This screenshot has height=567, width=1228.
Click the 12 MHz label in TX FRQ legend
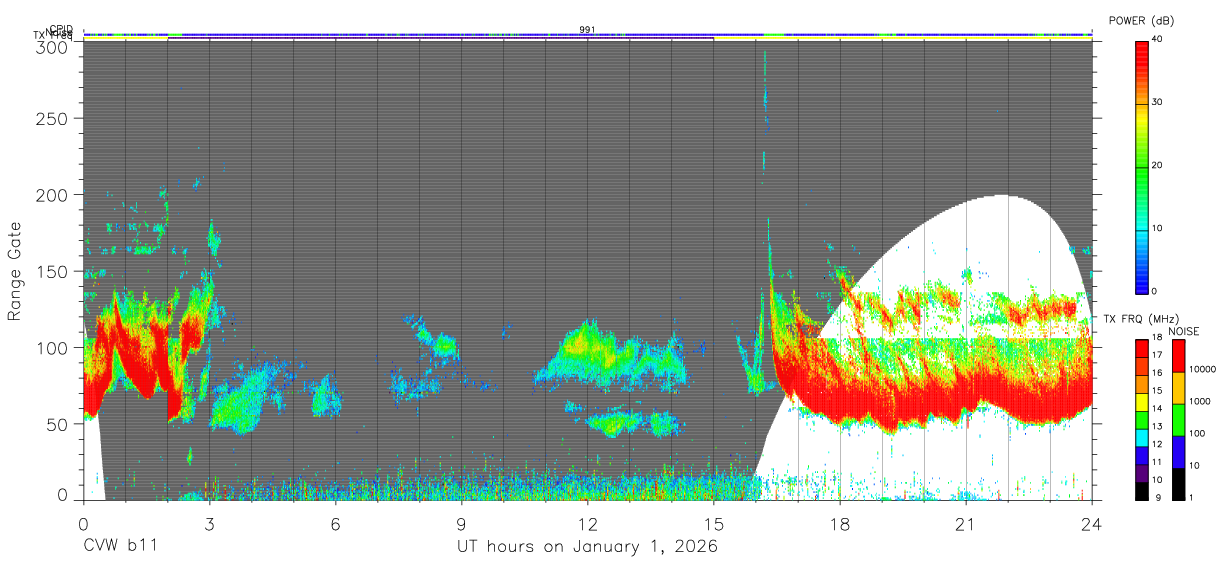1156,444
